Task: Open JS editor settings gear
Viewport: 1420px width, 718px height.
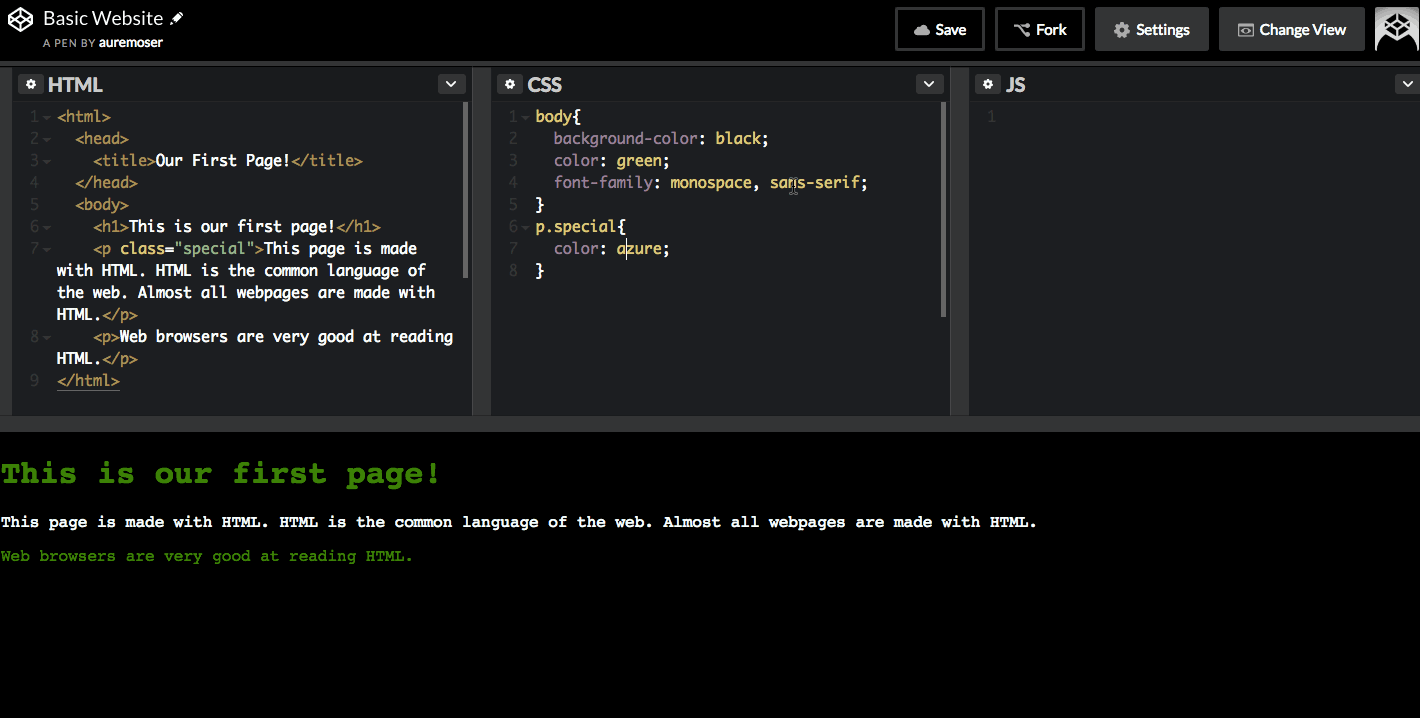Action: click(x=988, y=85)
